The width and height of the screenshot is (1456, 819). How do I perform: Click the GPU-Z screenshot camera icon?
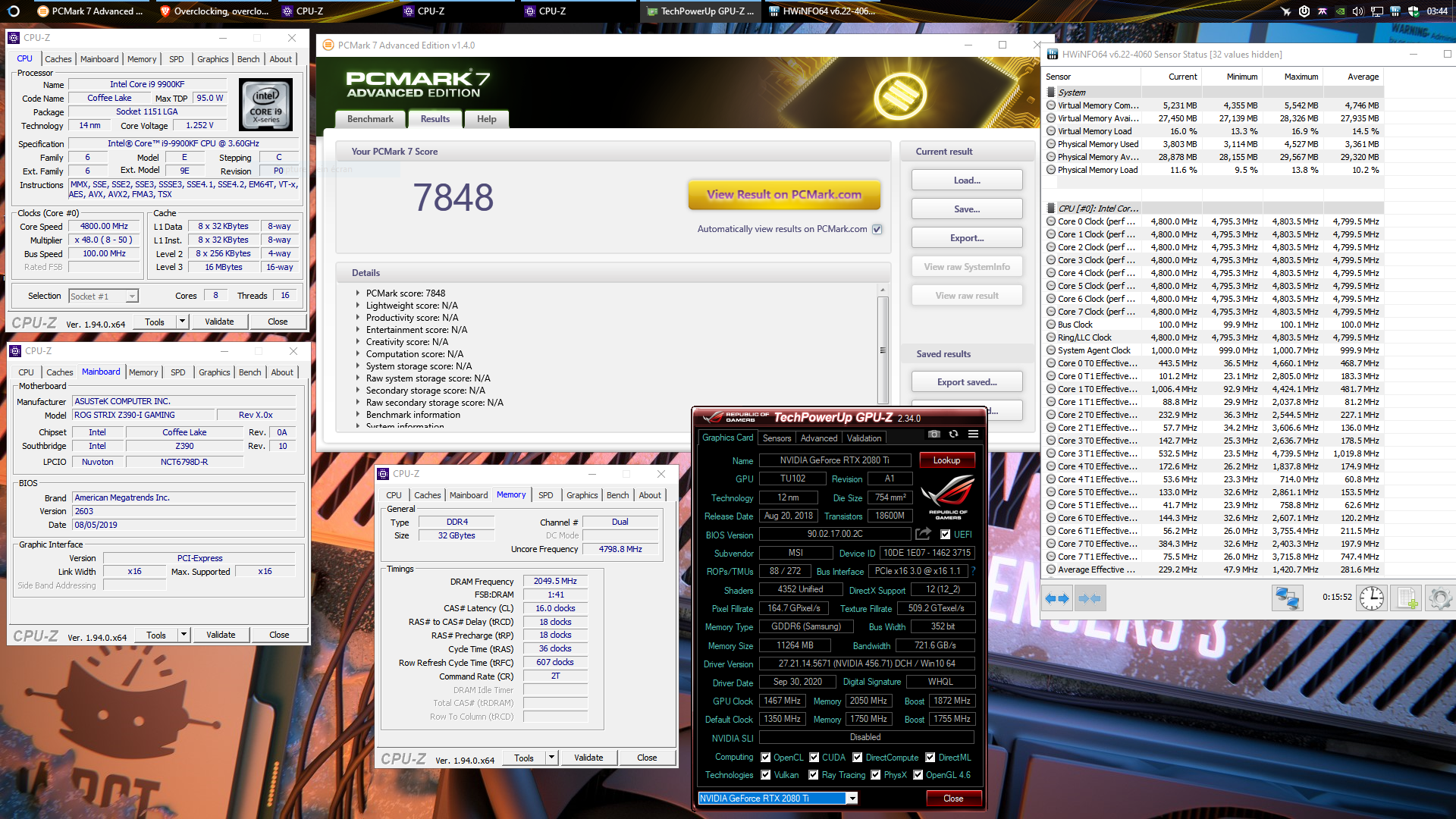click(934, 434)
